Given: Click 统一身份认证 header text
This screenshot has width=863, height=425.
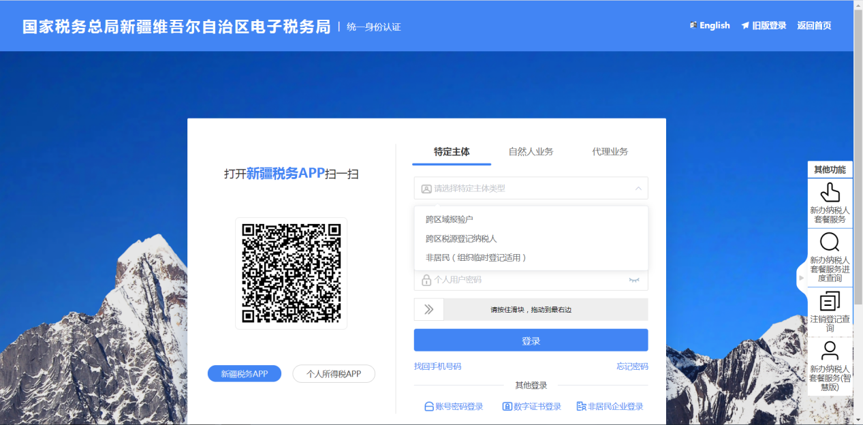Looking at the screenshot, I should click(x=374, y=26).
